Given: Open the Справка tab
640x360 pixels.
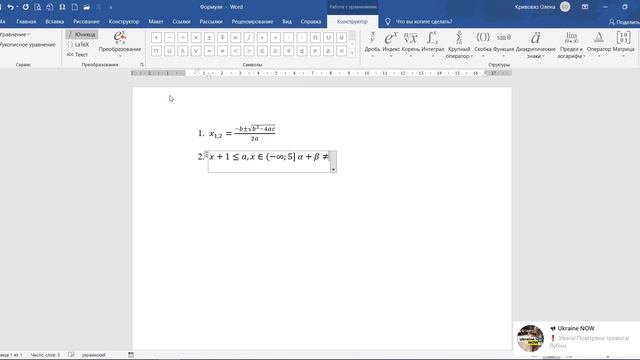Looking at the screenshot, I should click(311, 22).
